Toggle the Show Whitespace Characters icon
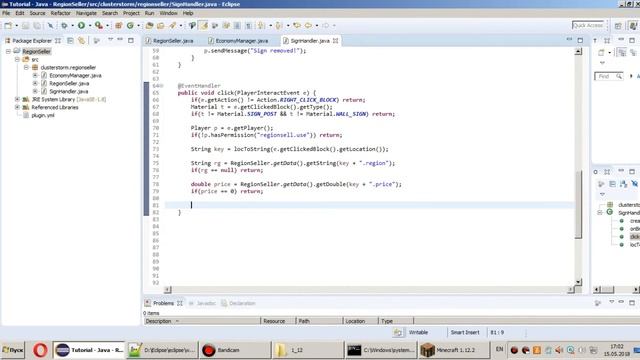The width and height of the screenshot is (640, 360). tap(248, 25)
